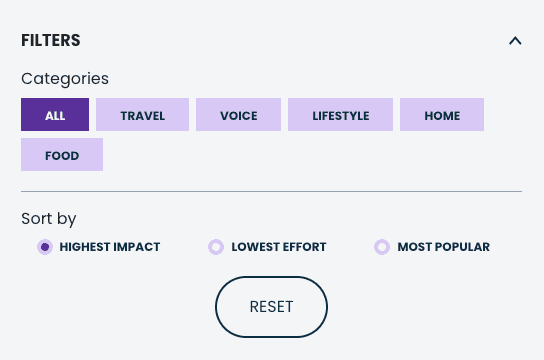The height and width of the screenshot is (360, 544).
Task: Reset all filters with the RESET button
Action: coord(271,307)
